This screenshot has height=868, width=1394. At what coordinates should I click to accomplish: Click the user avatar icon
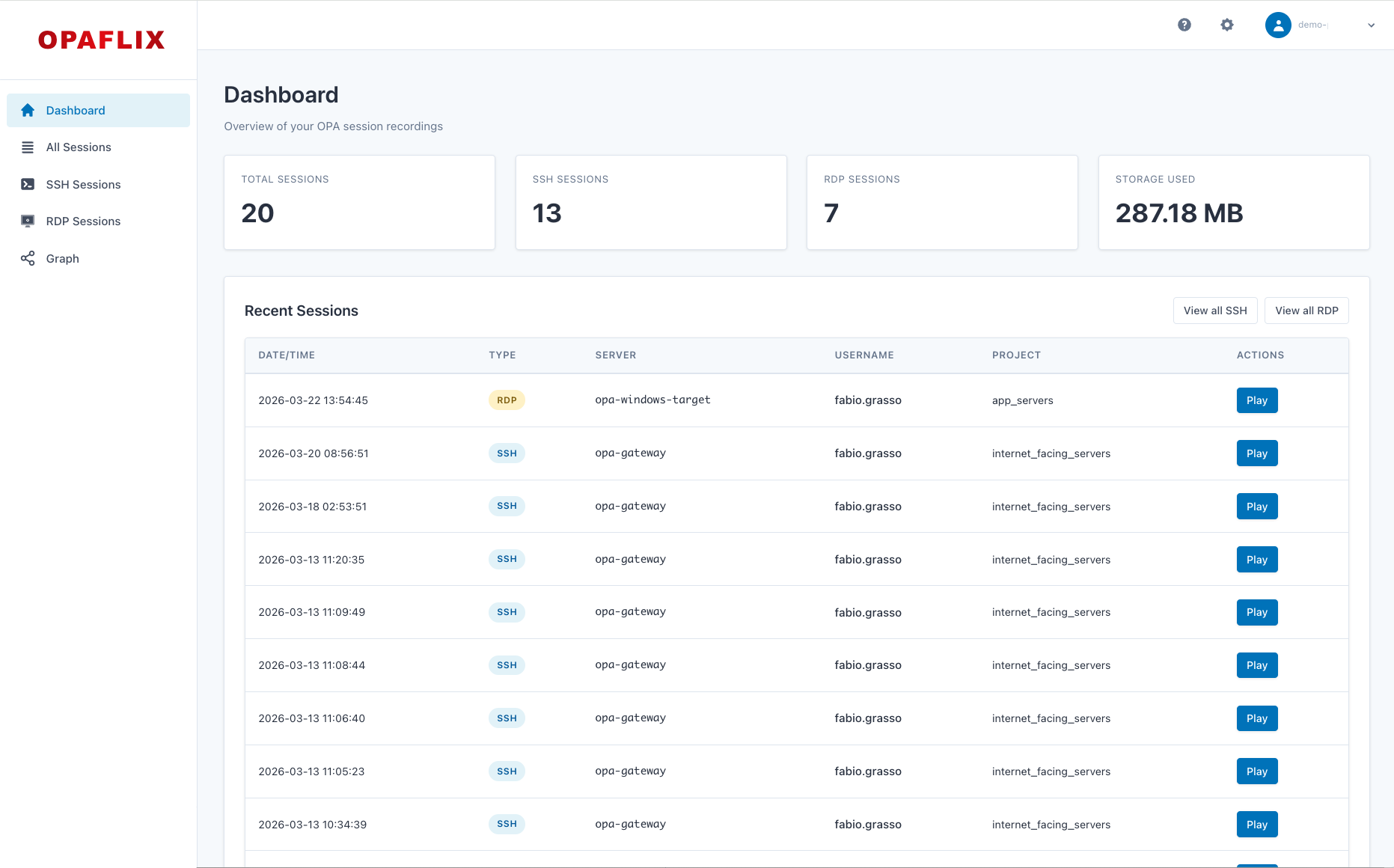[1278, 25]
